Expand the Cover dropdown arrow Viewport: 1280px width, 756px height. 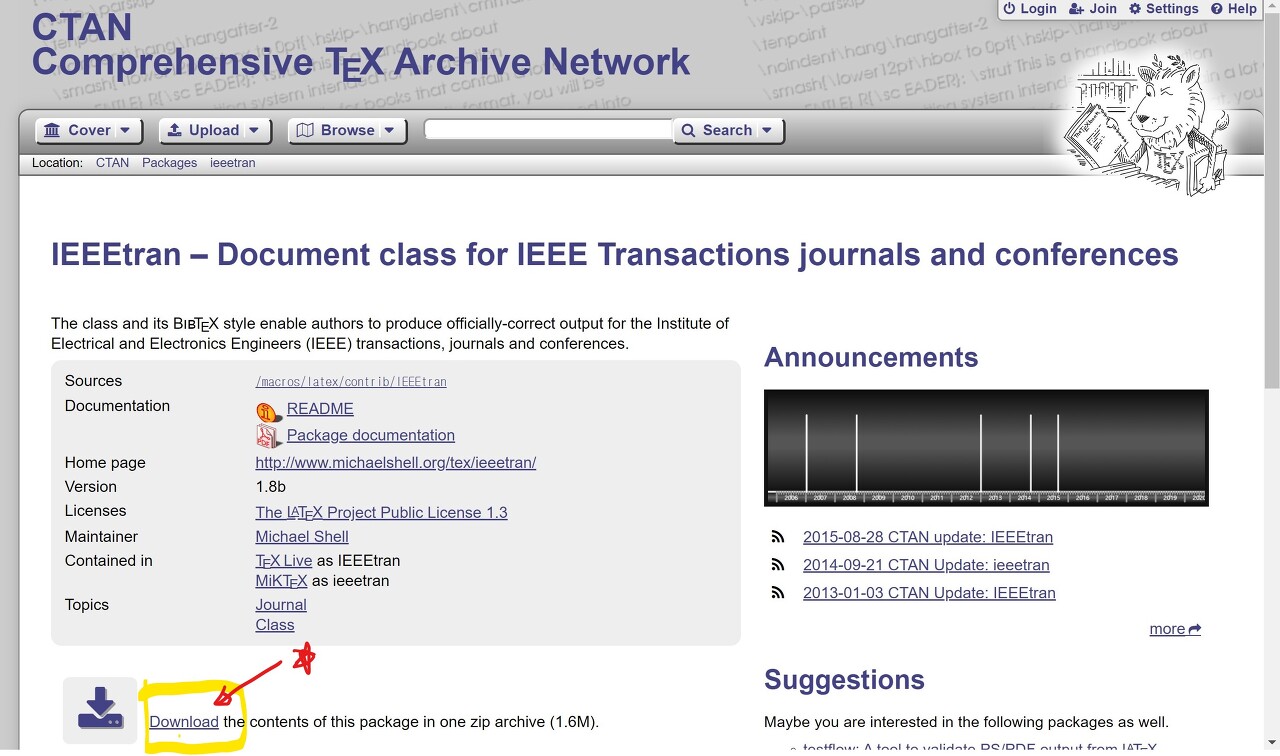coord(125,130)
